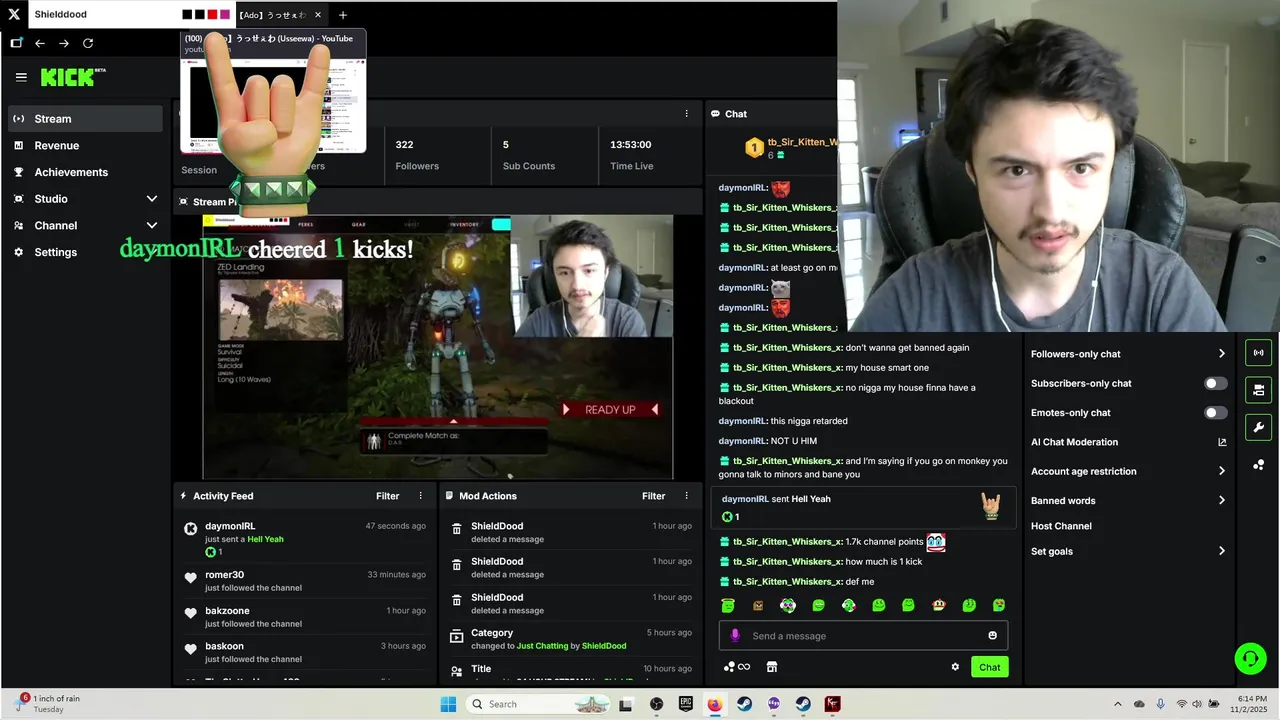The width and height of the screenshot is (1280, 720).
Task: Open the weather widget showing rain
Action: pyautogui.click(x=48, y=704)
